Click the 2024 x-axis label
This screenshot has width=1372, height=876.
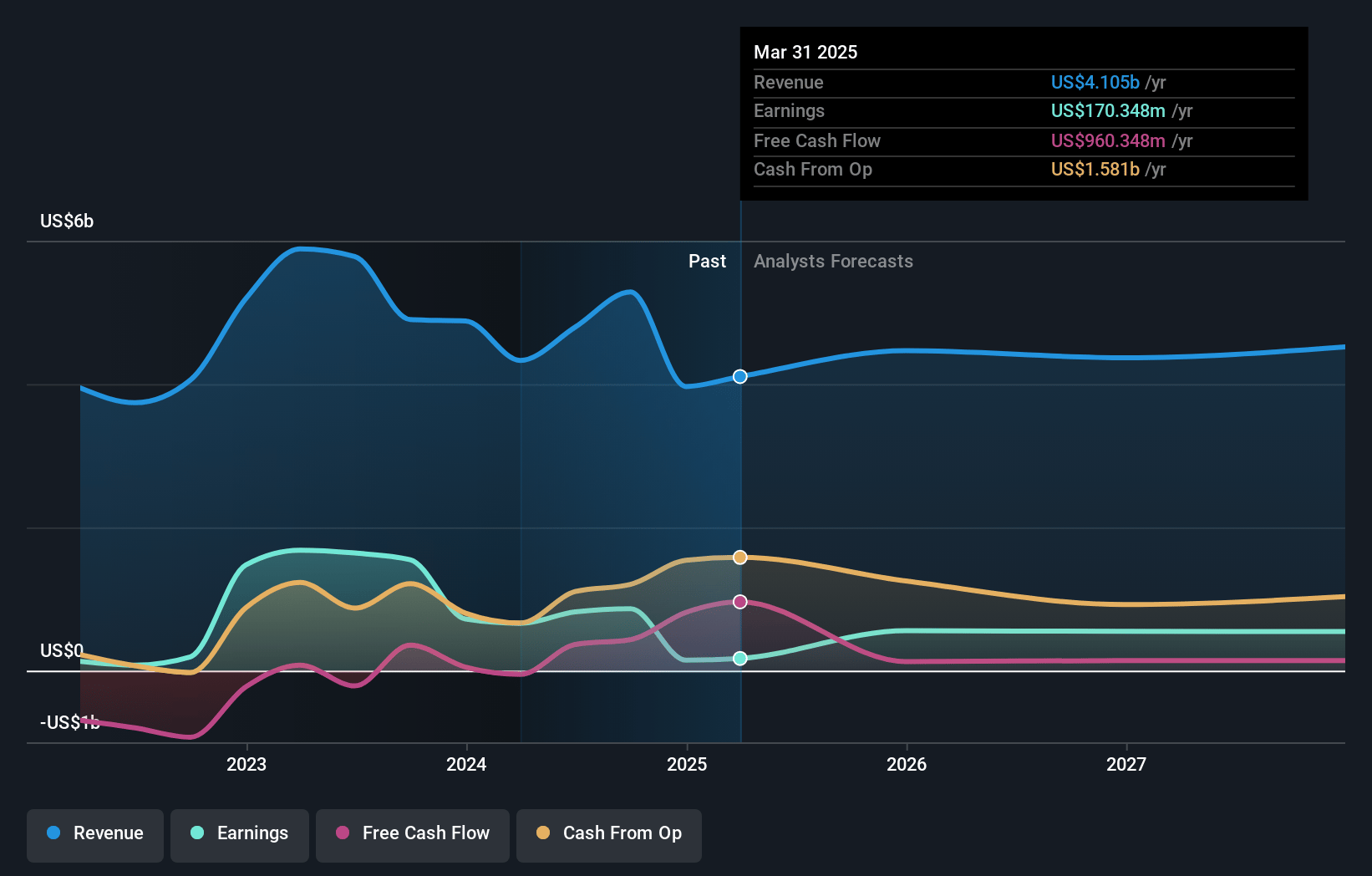tap(466, 764)
